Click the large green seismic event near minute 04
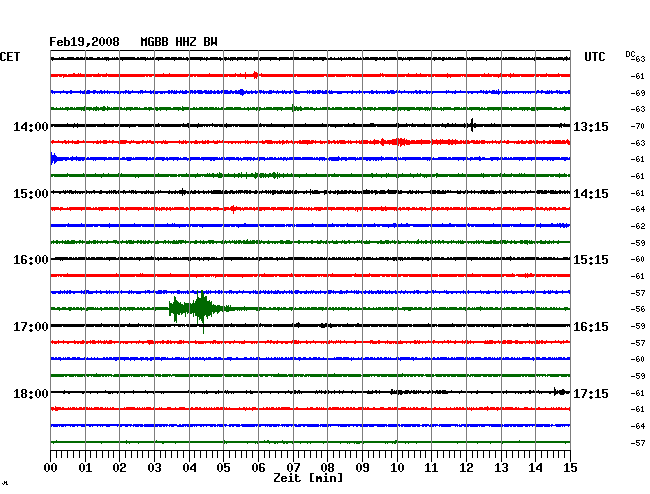The width and height of the screenshot is (650, 494). pyautogui.click(x=199, y=309)
